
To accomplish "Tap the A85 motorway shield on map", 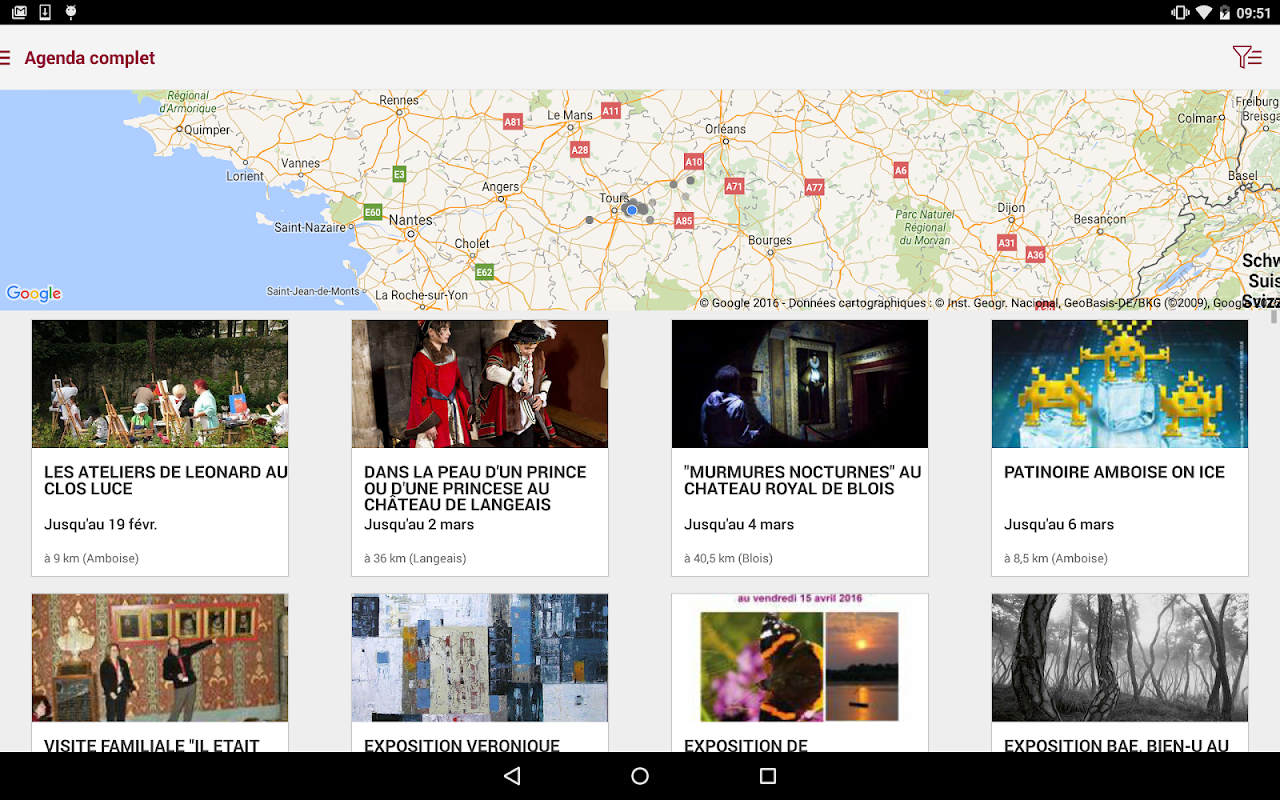I will pyautogui.click(x=684, y=221).
